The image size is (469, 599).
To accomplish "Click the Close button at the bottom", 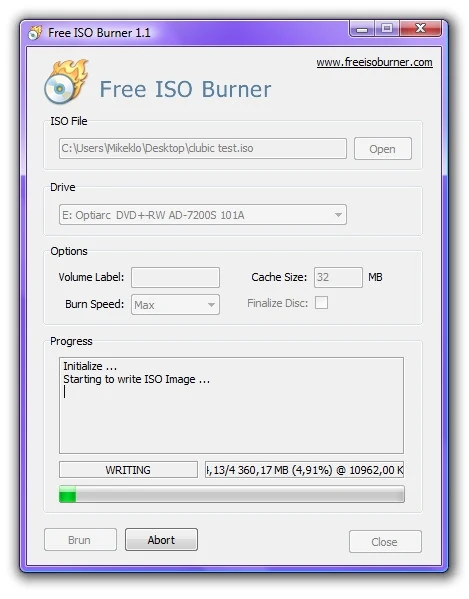I will point(385,542).
